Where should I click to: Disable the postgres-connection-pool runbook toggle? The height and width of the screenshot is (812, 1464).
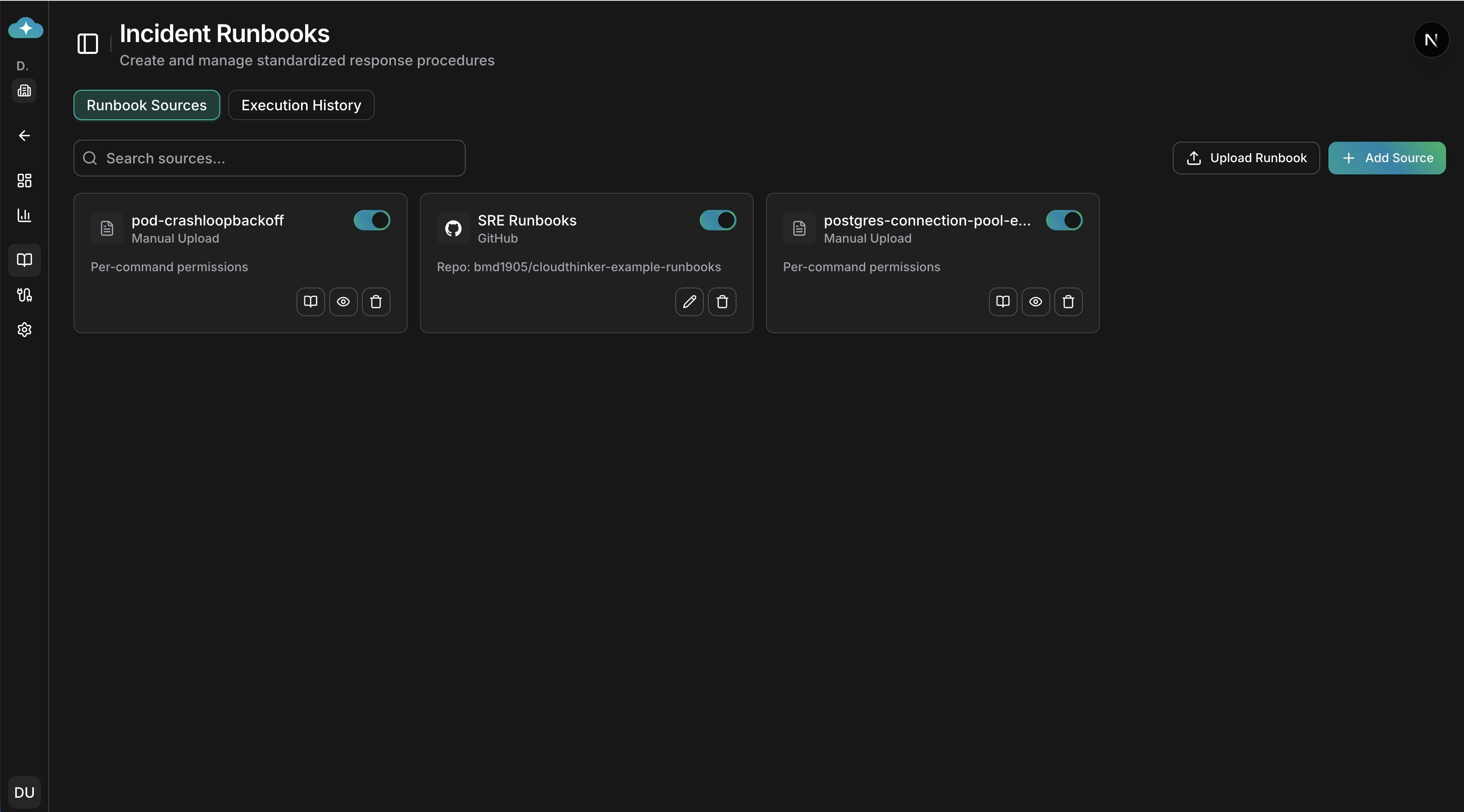tap(1063, 221)
